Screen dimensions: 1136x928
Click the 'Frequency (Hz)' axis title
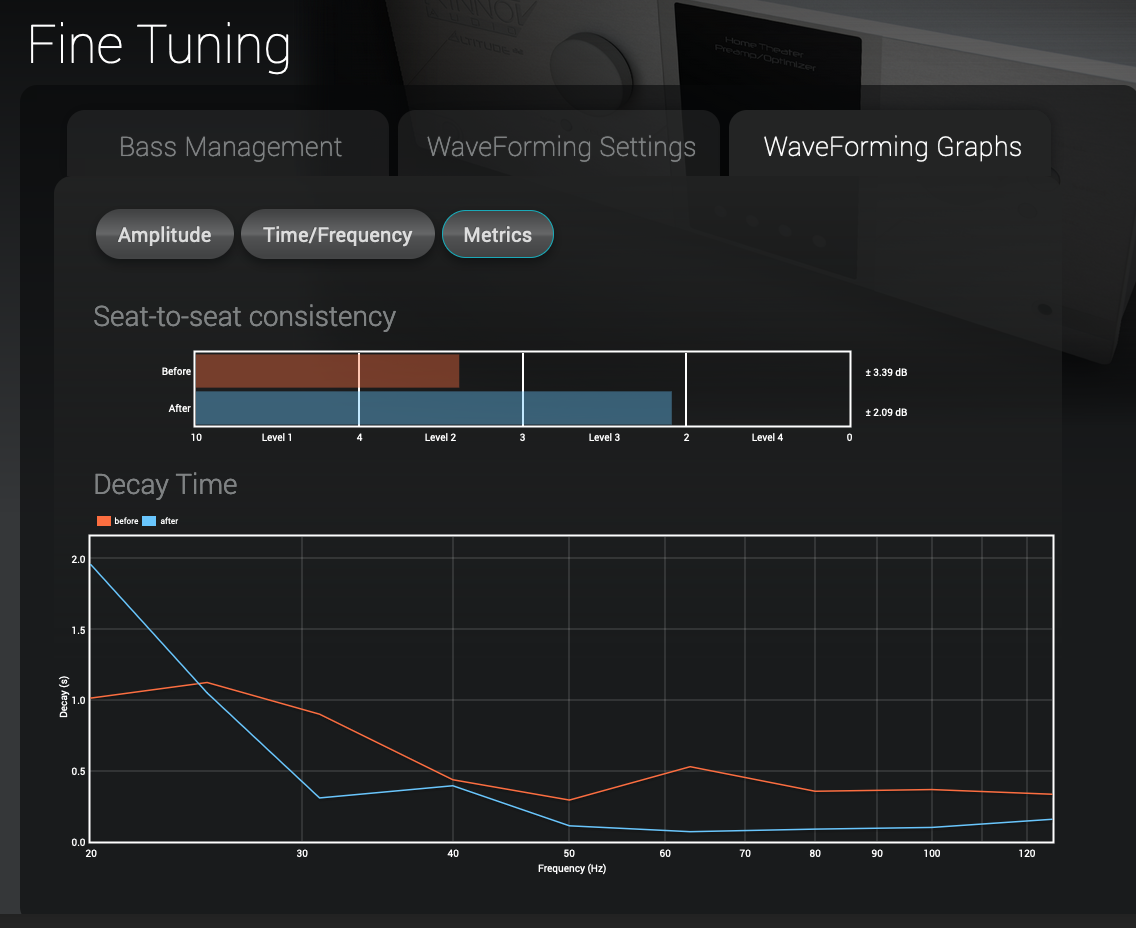[x=572, y=868]
